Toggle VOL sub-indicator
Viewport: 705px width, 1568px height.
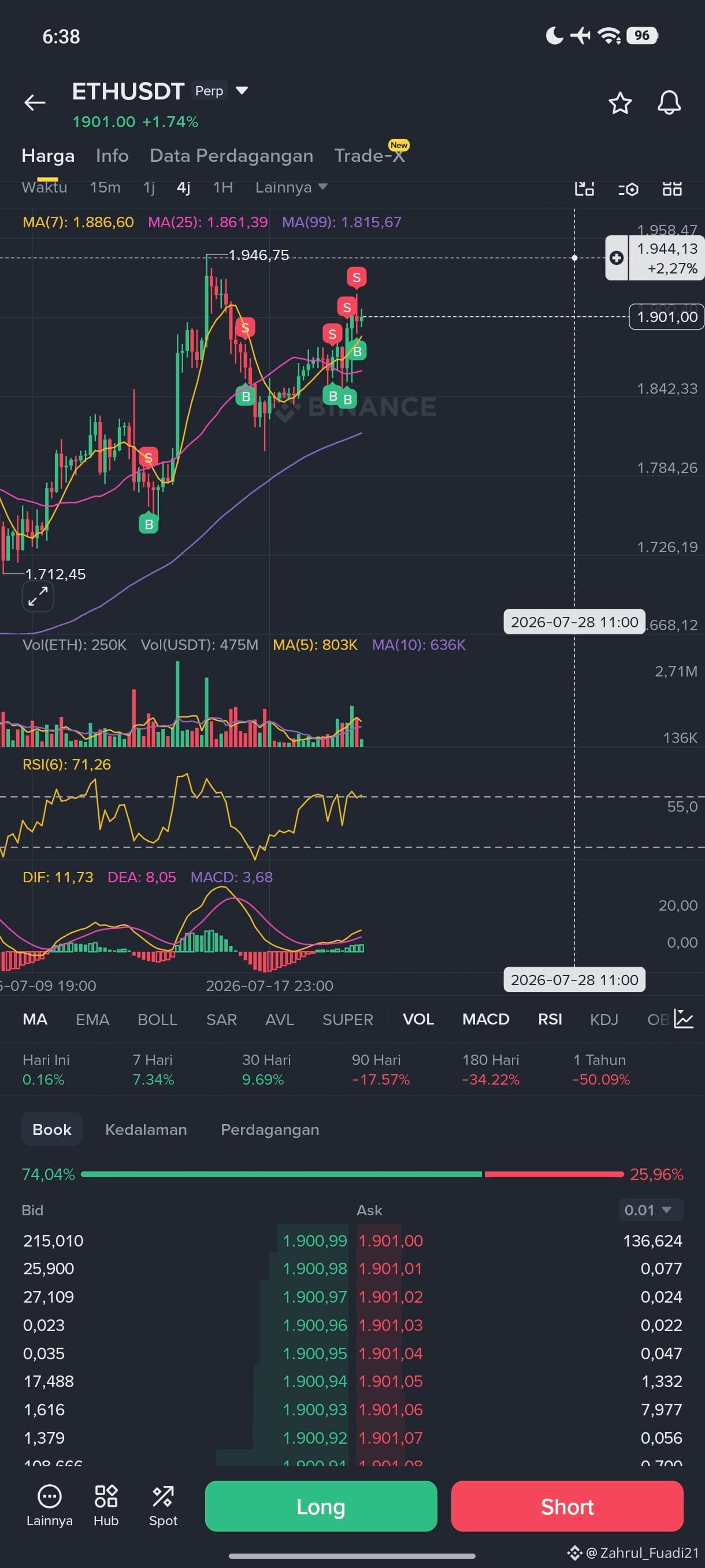point(418,1019)
